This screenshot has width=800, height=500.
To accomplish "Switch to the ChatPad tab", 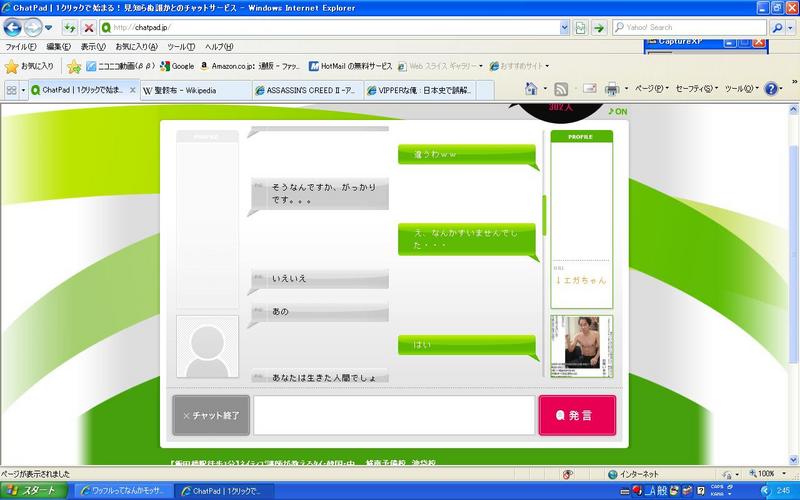I will tap(78, 90).
